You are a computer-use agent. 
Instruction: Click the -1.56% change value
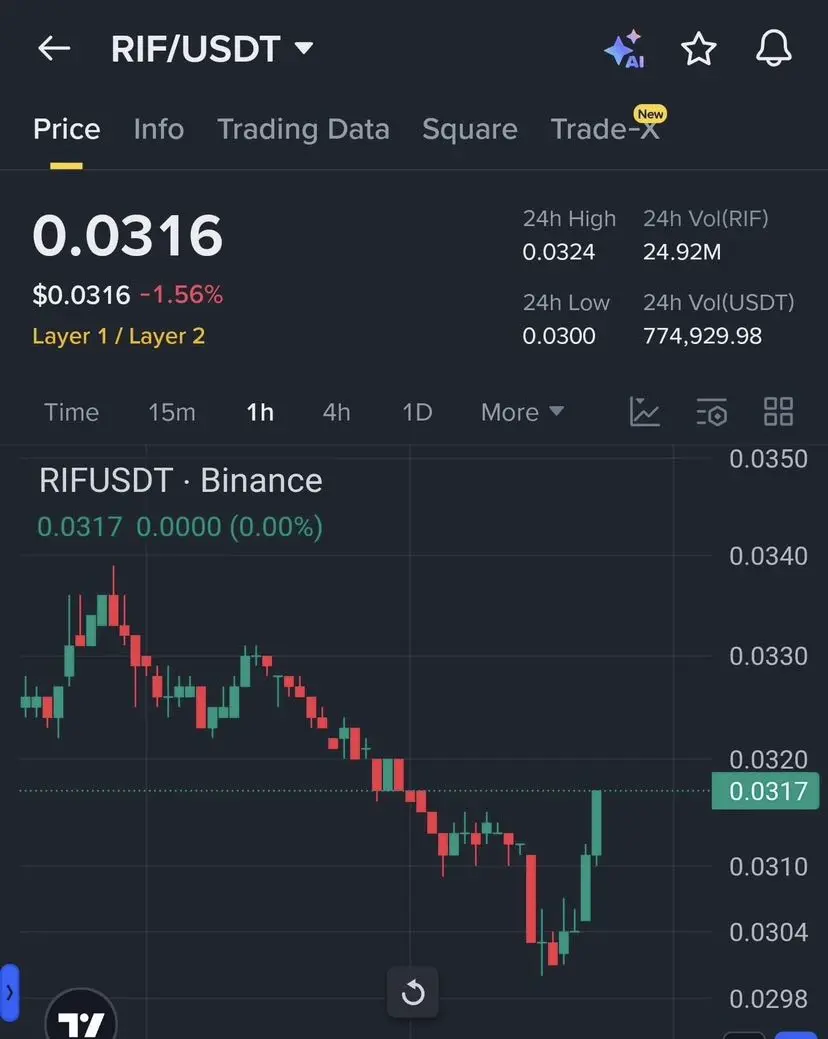181,294
